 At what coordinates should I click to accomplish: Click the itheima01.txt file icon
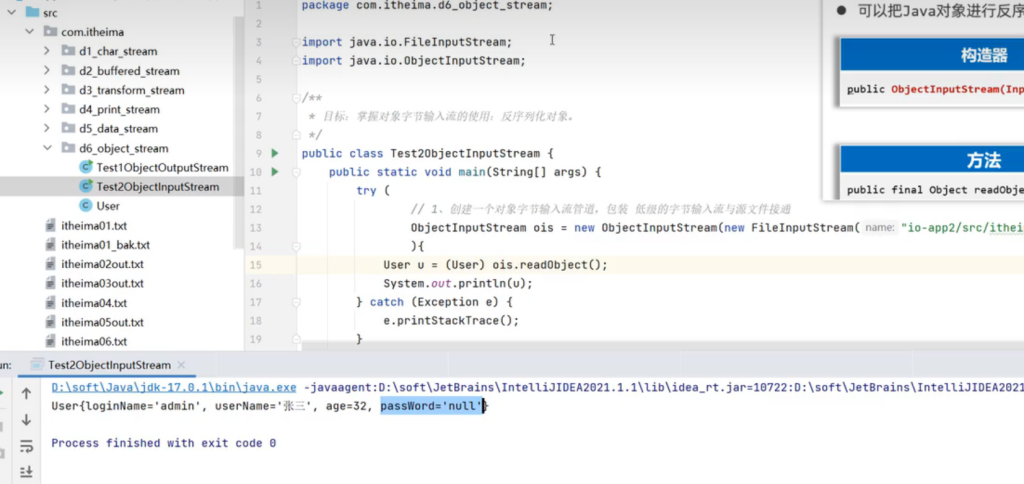50,226
